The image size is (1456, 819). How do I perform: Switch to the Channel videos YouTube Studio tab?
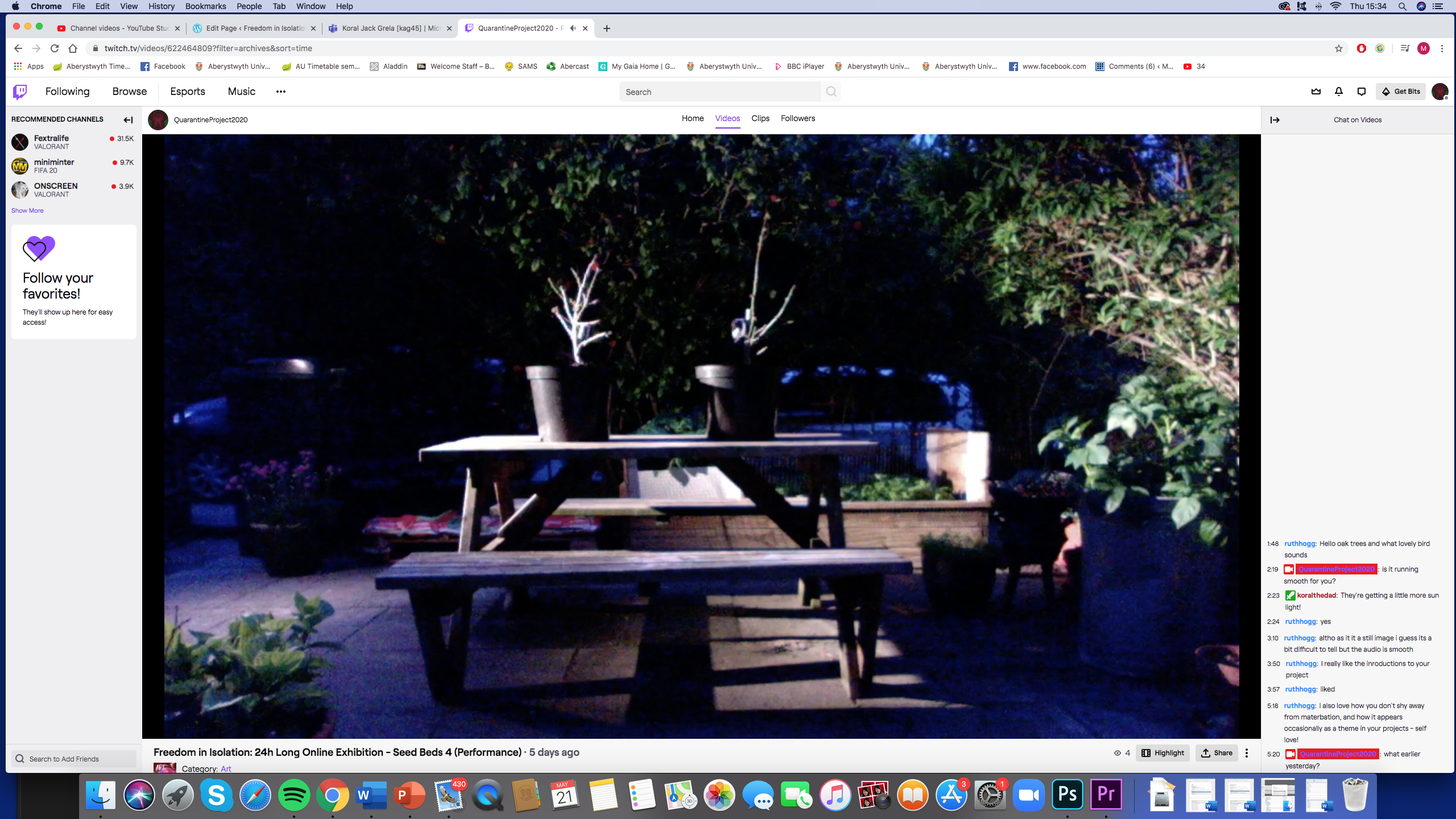point(119,28)
